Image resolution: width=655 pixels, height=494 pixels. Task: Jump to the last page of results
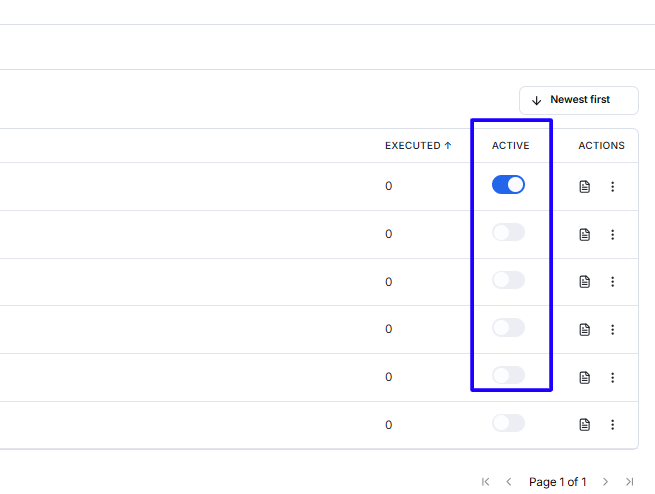click(x=629, y=482)
